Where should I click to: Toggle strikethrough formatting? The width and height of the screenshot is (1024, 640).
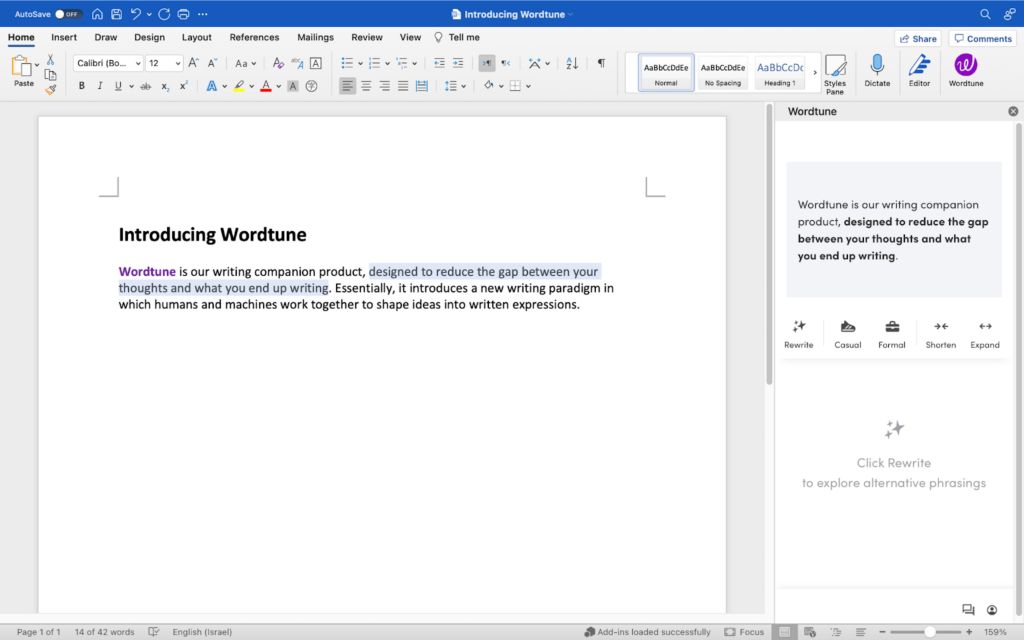(x=146, y=86)
